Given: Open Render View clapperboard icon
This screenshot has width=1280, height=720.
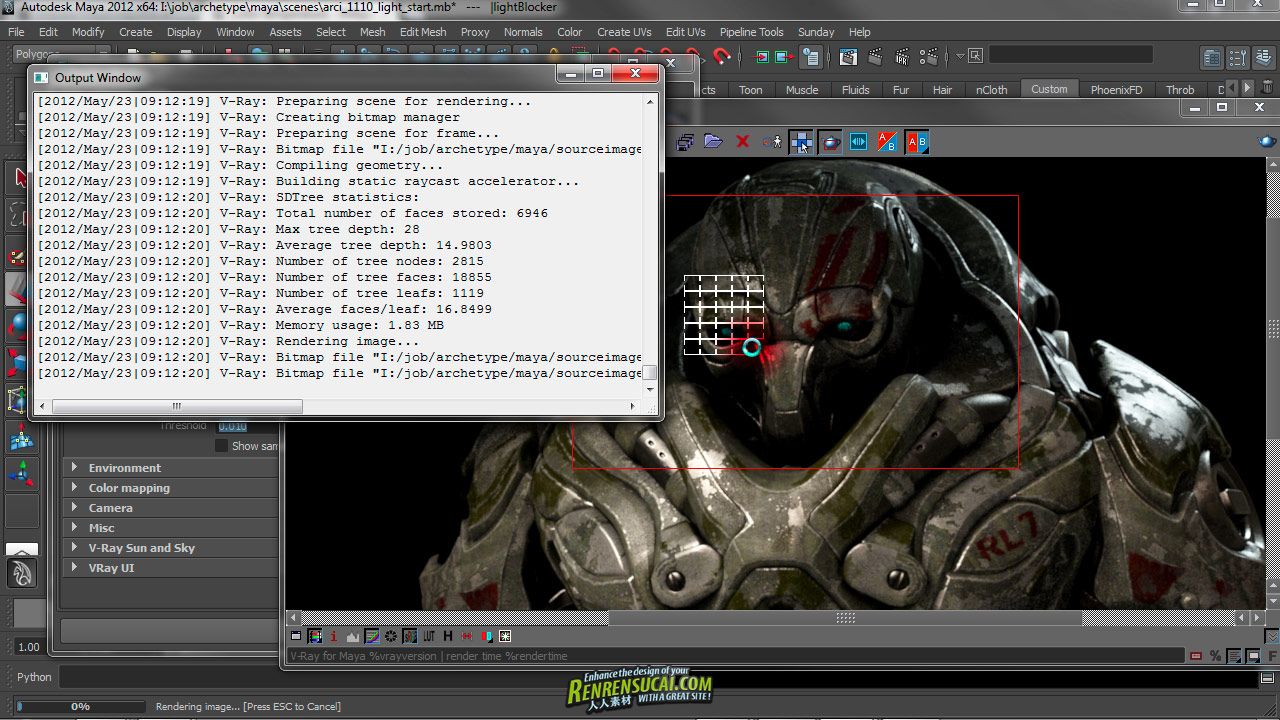Looking at the screenshot, I should (x=847, y=57).
